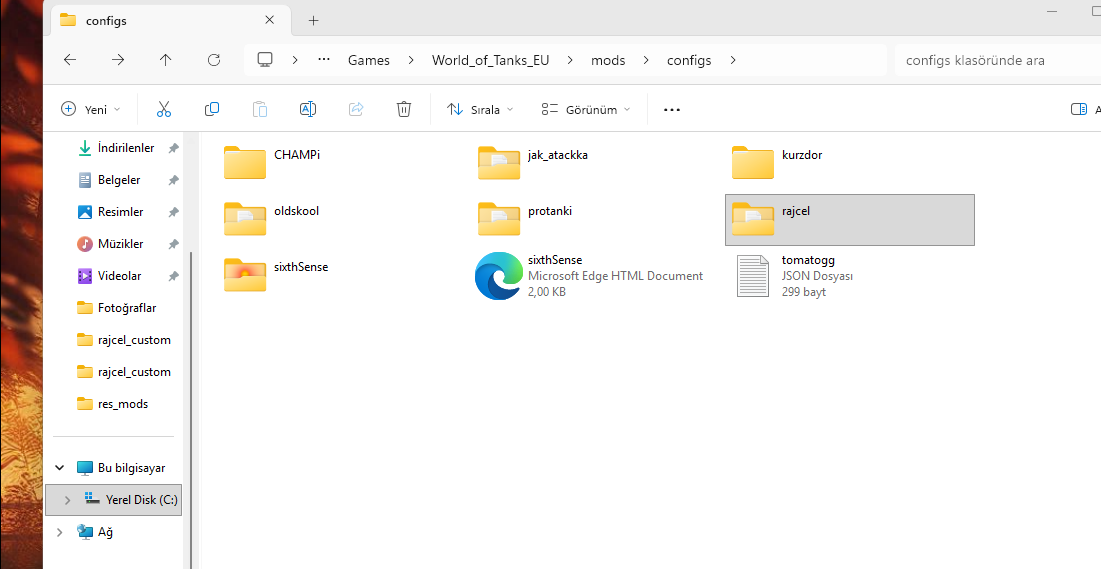This screenshot has width=1101, height=569.
Task: Open the Görünüm view dropdown
Action: coord(586,109)
